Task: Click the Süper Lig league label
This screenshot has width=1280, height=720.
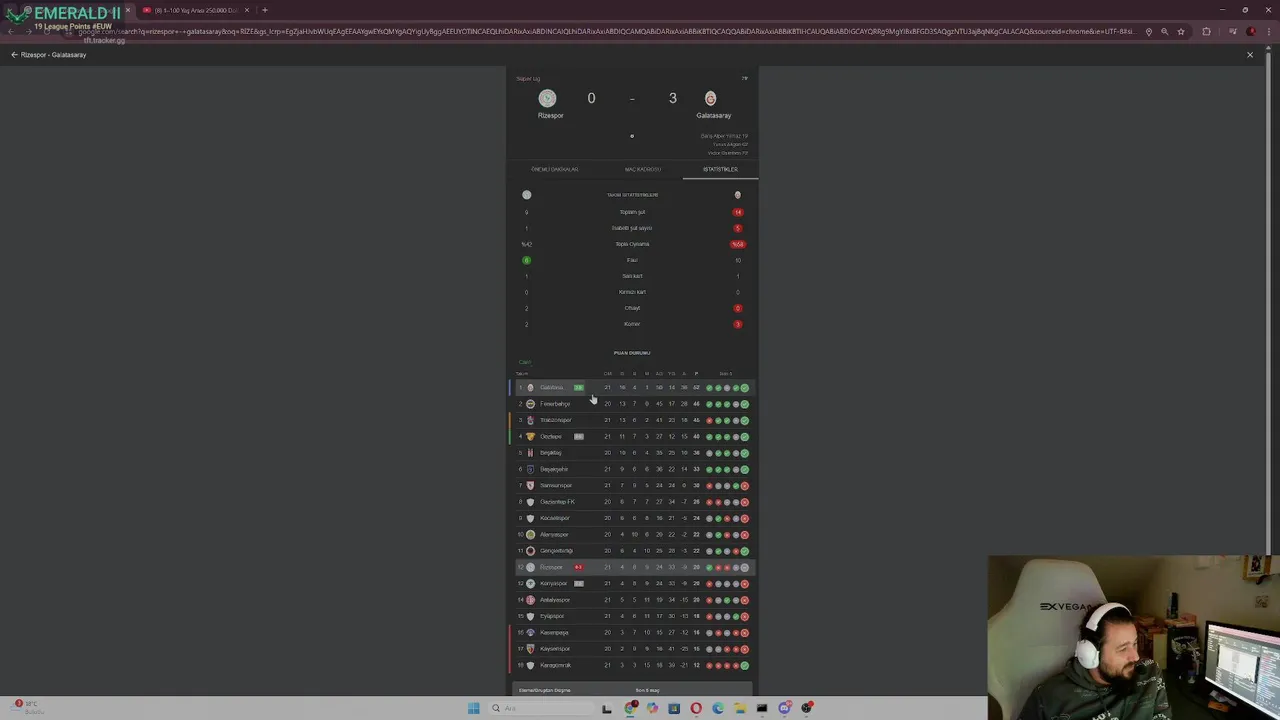Action: (x=528, y=78)
